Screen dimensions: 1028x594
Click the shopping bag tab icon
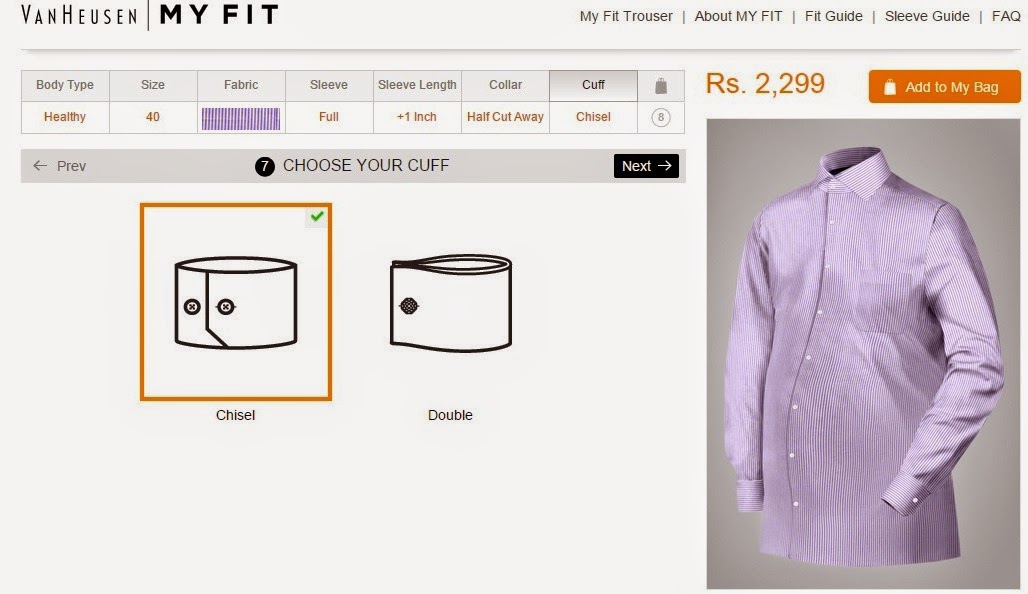pyautogui.click(x=661, y=86)
